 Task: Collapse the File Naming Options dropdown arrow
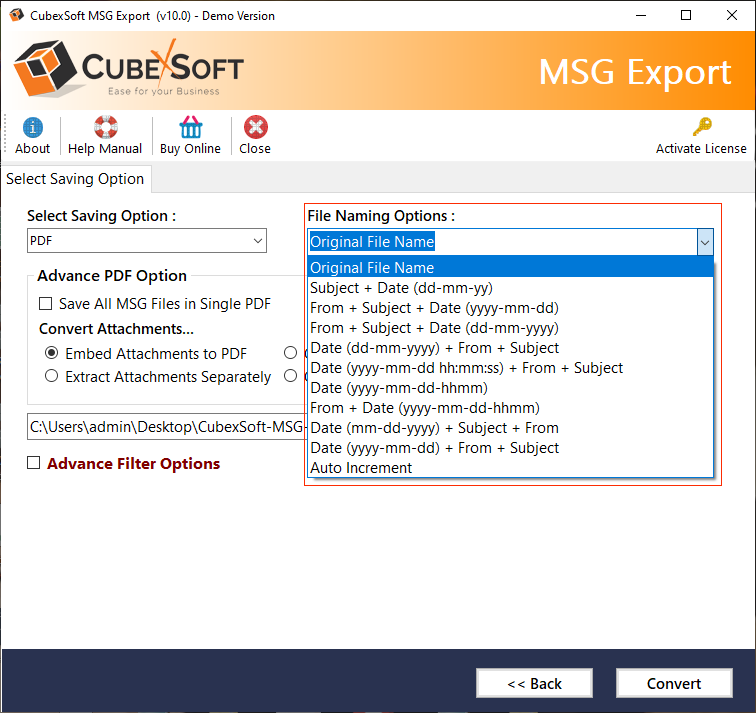pos(705,242)
